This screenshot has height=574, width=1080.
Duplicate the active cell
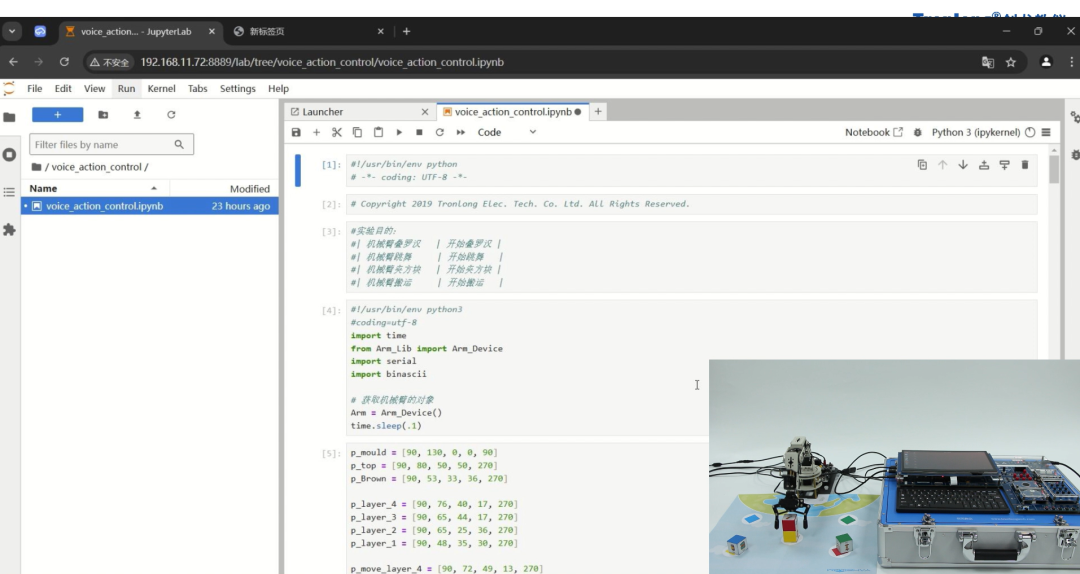click(x=922, y=165)
